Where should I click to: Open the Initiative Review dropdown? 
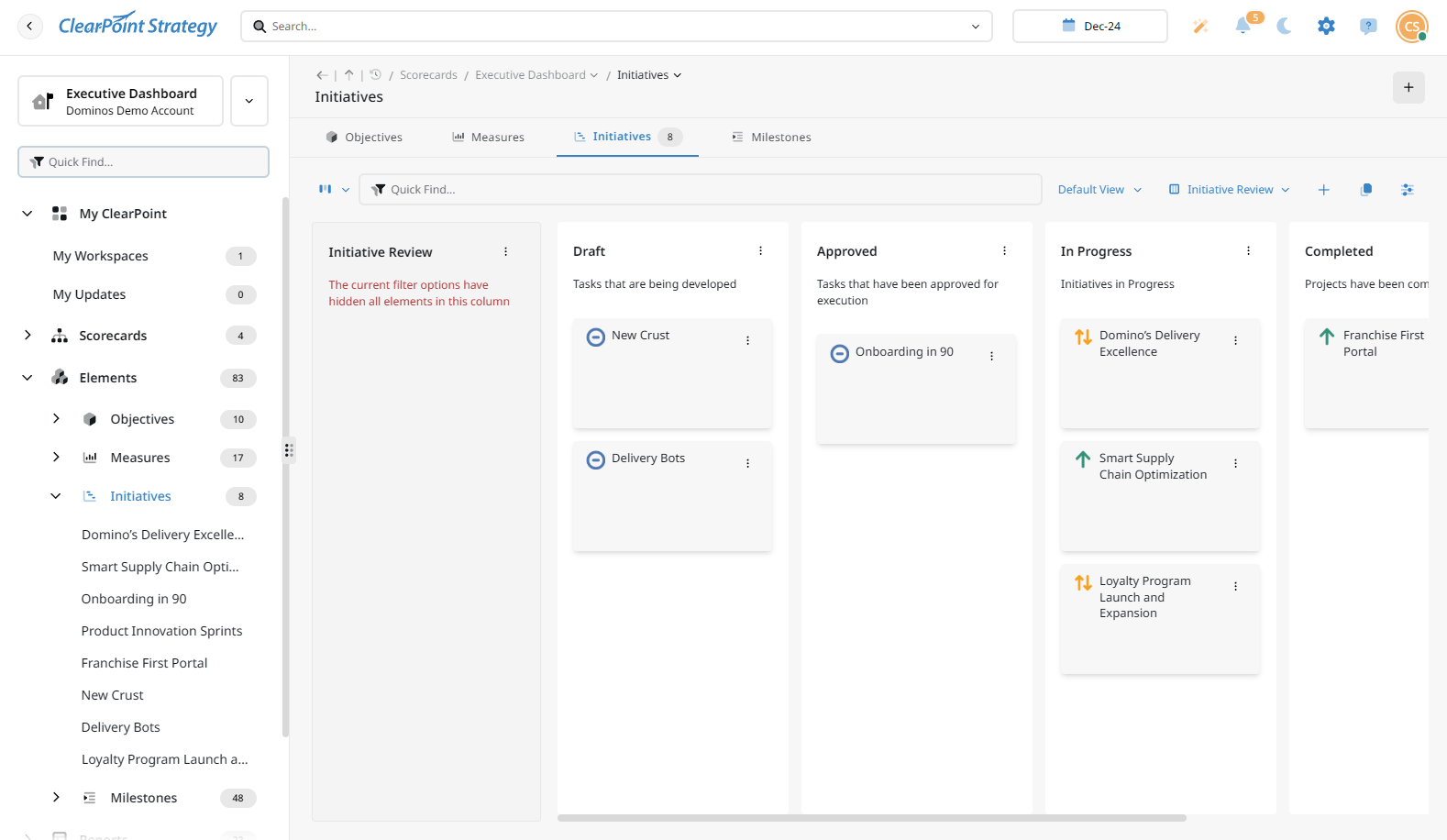point(1230,190)
